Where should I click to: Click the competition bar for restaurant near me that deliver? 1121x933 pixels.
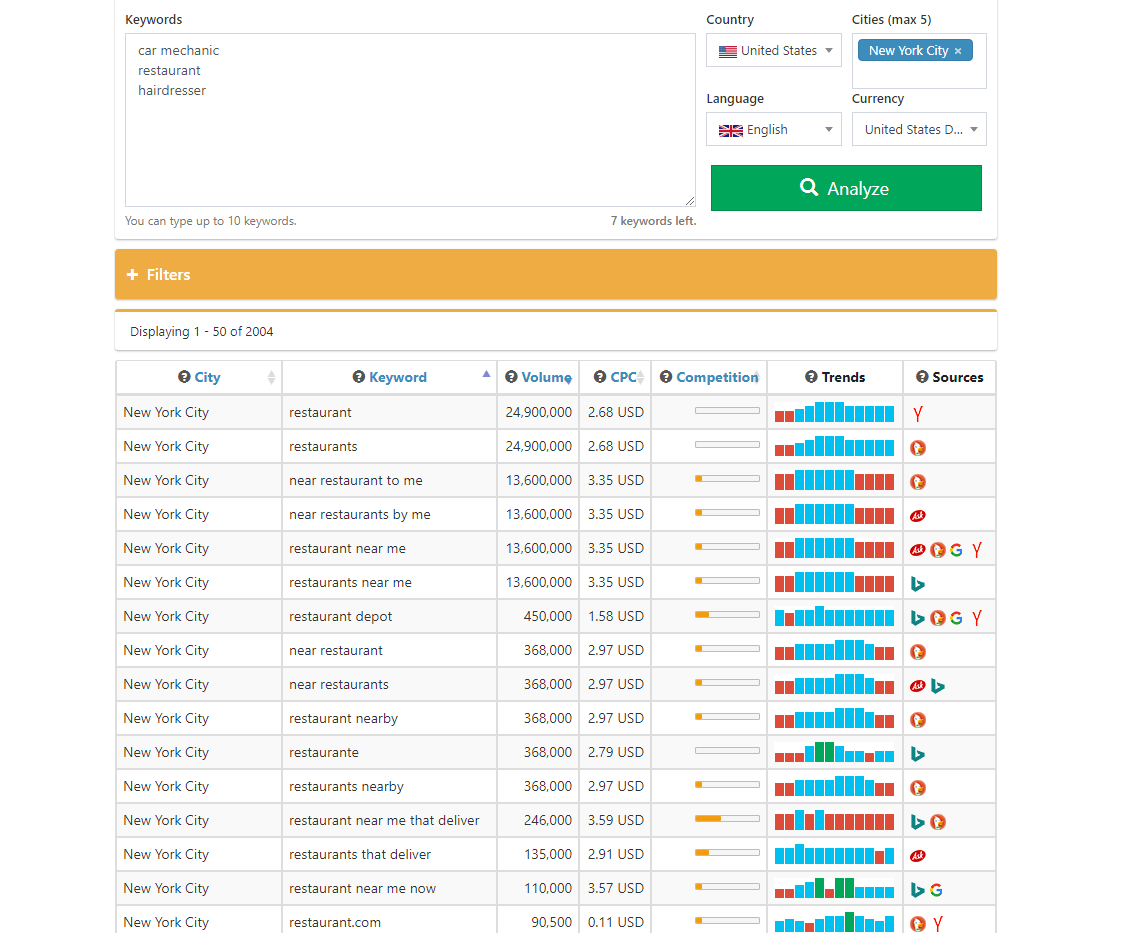click(727, 820)
